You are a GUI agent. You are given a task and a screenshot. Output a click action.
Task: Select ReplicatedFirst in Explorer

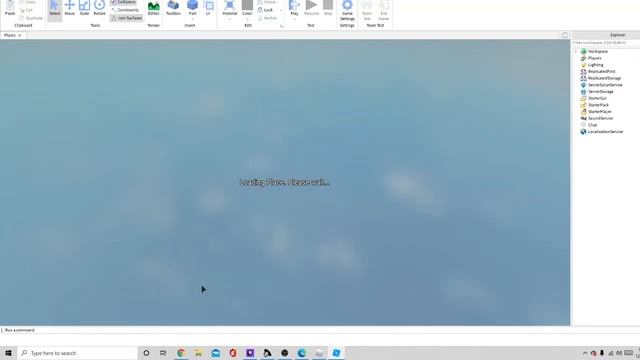coord(601,71)
